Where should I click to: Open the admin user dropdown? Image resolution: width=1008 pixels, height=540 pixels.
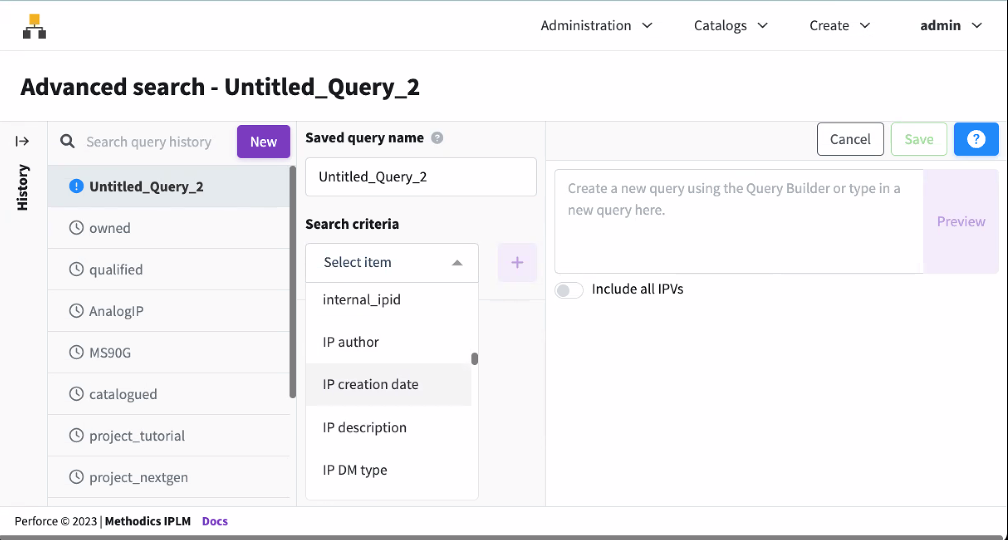click(x=951, y=26)
